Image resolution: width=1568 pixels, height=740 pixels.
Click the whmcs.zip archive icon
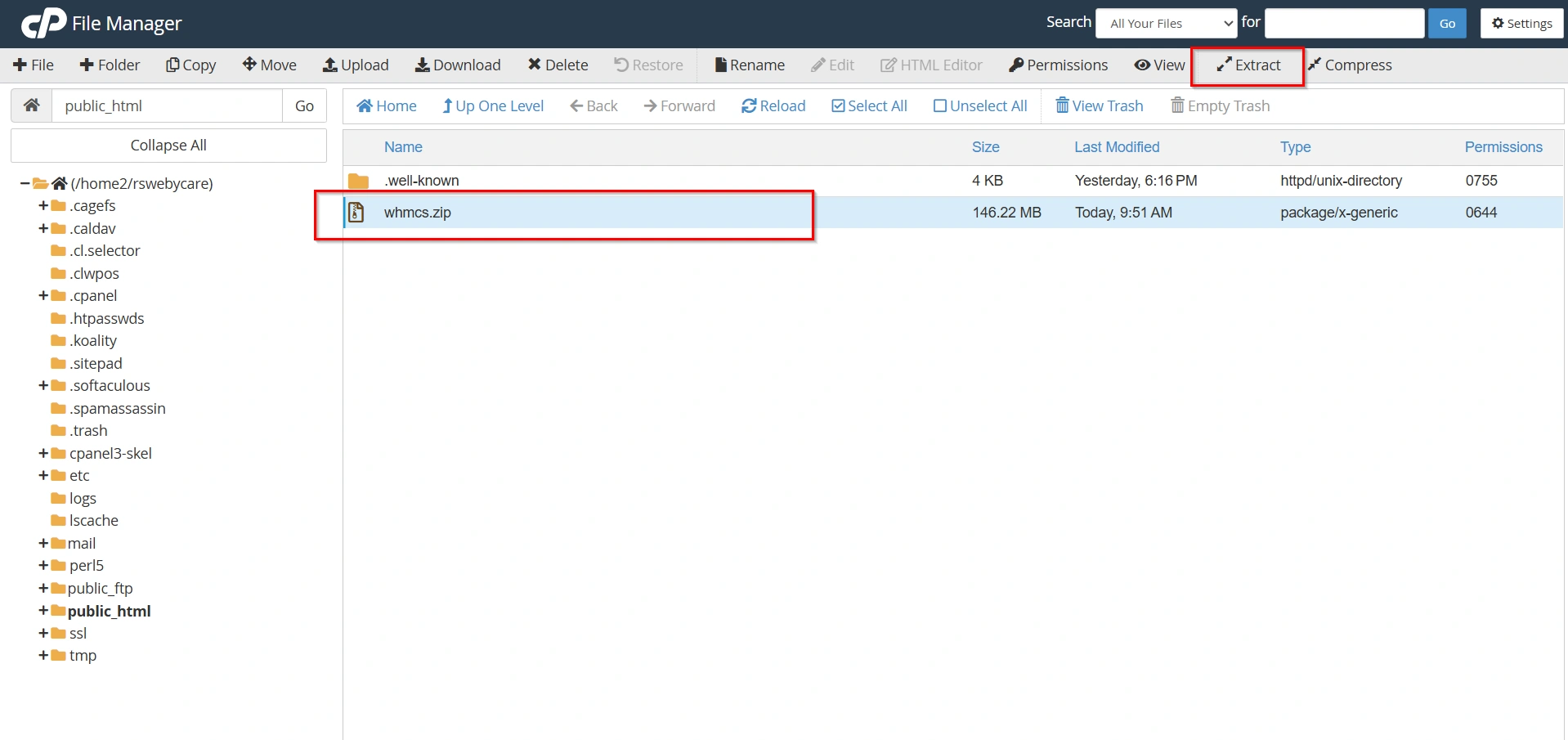[356, 213]
